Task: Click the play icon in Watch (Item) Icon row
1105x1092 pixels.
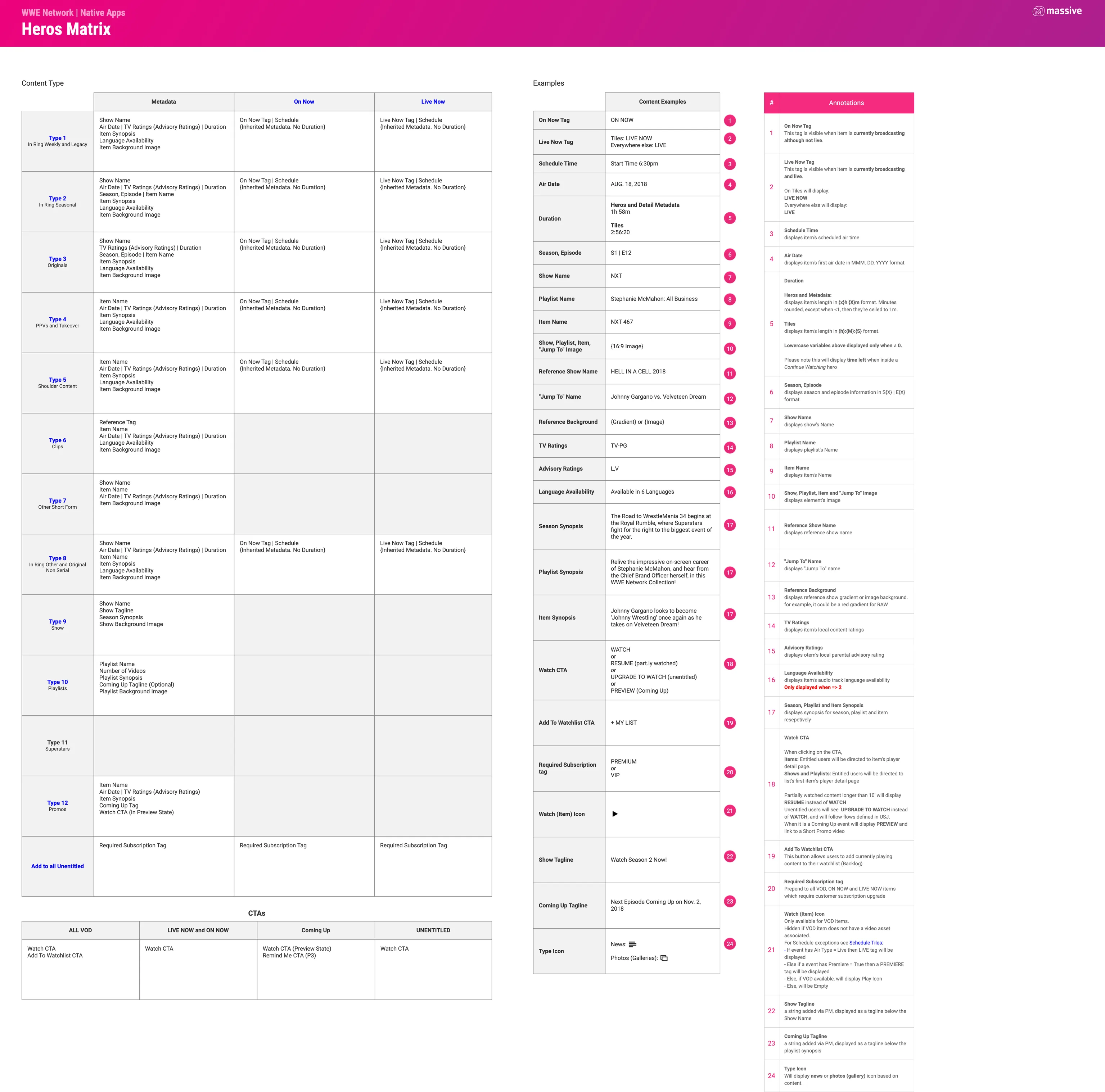Action: coord(615,814)
